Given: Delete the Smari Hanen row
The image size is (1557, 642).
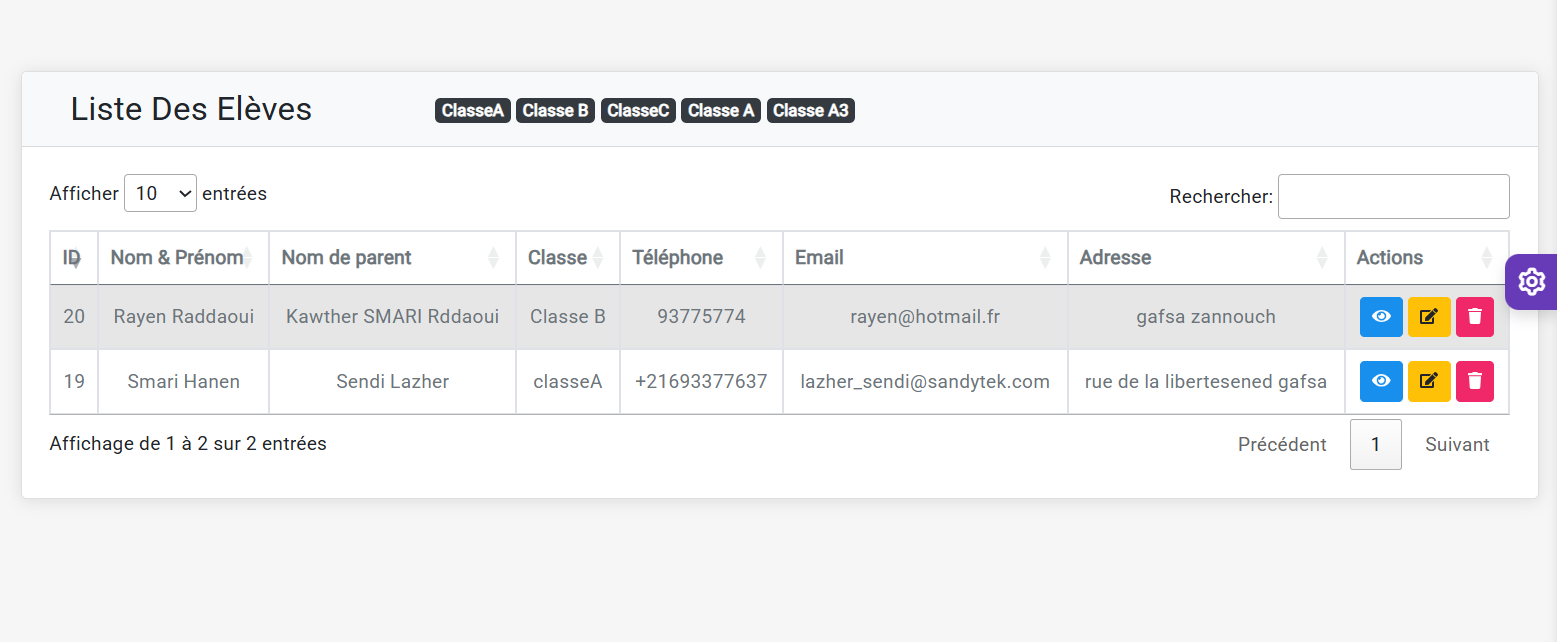Looking at the screenshot, I should pyautogui.click(x=1474, y=381).
